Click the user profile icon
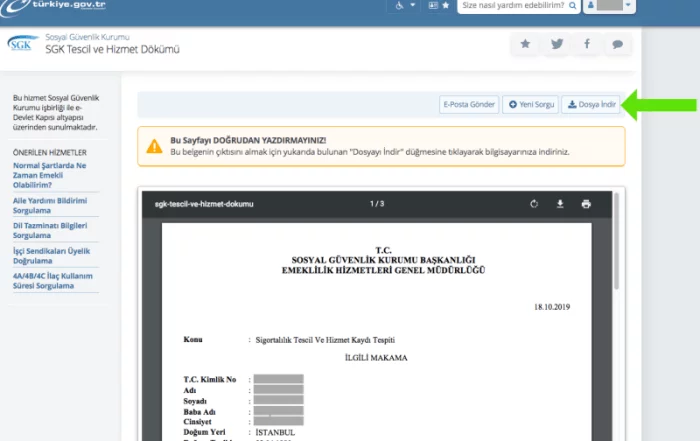Viewport: 700px width, 441px height. [591, 5]
